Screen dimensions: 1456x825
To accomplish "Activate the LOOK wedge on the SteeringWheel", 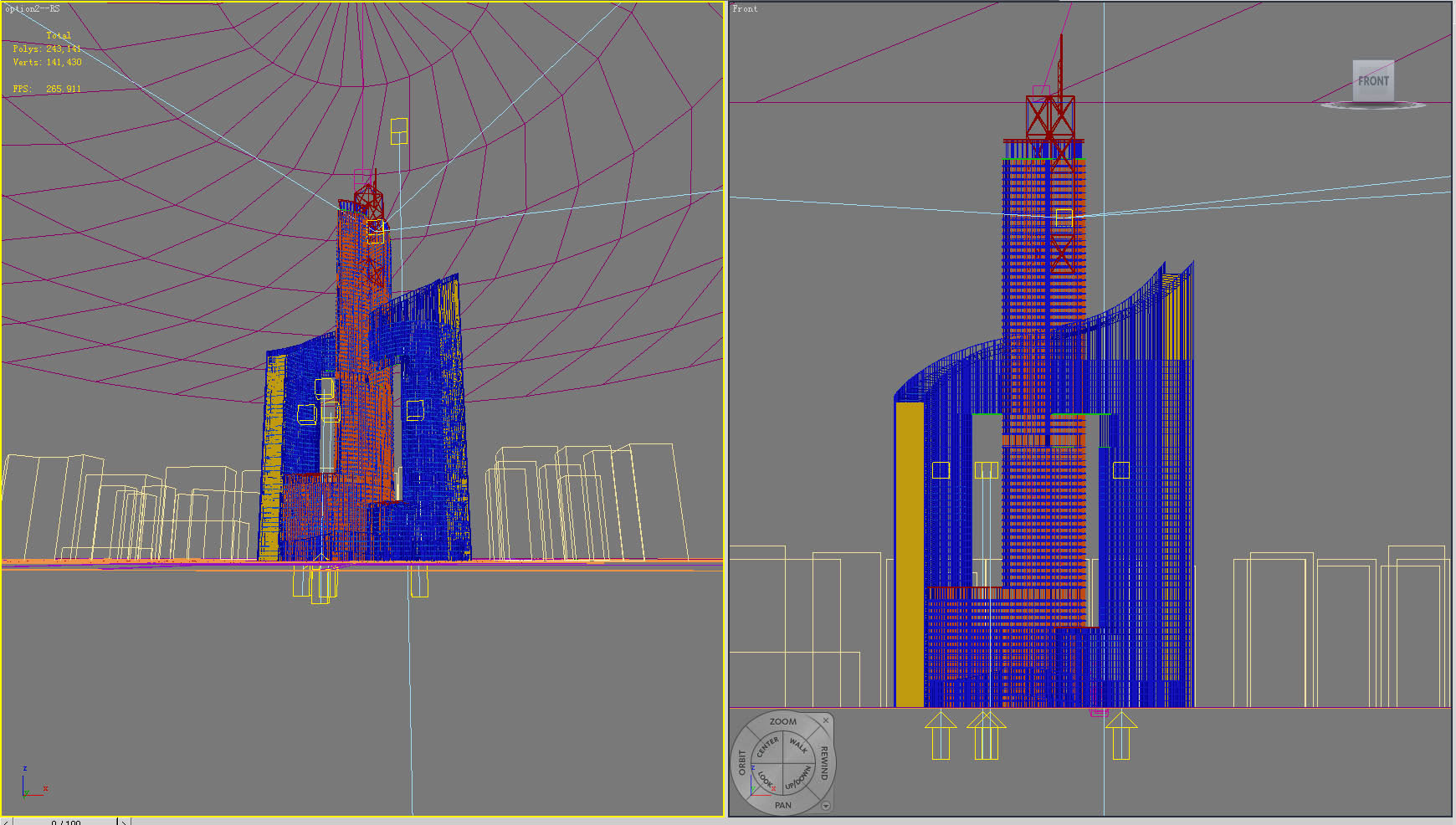I will point(765,778).
